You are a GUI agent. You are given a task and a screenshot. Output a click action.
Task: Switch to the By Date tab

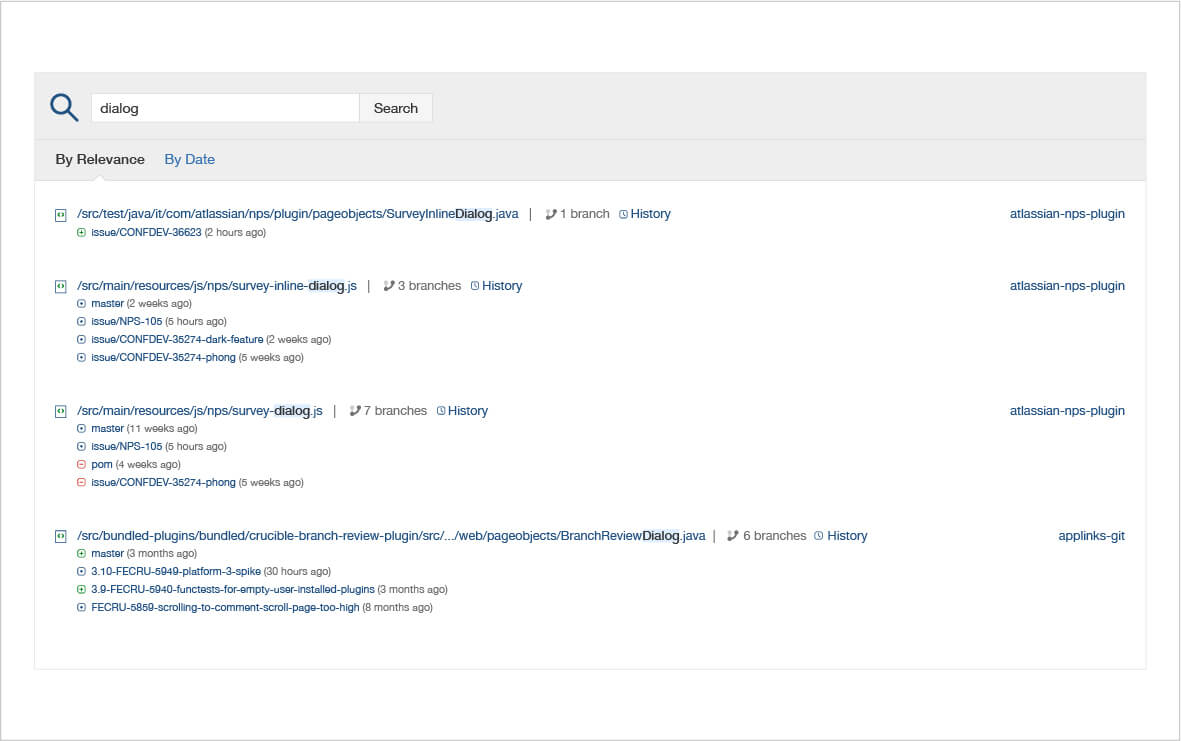tap(189, 160)
